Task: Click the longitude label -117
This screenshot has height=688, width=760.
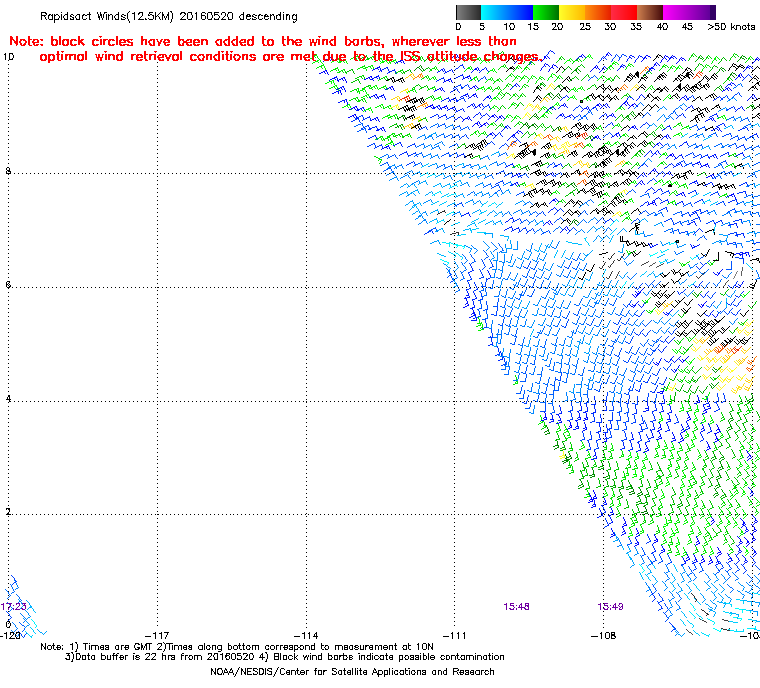Action: coord(157,636)
